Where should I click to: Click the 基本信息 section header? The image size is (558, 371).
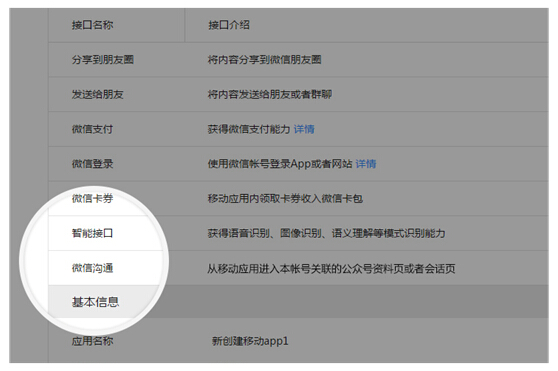point(95,302)
